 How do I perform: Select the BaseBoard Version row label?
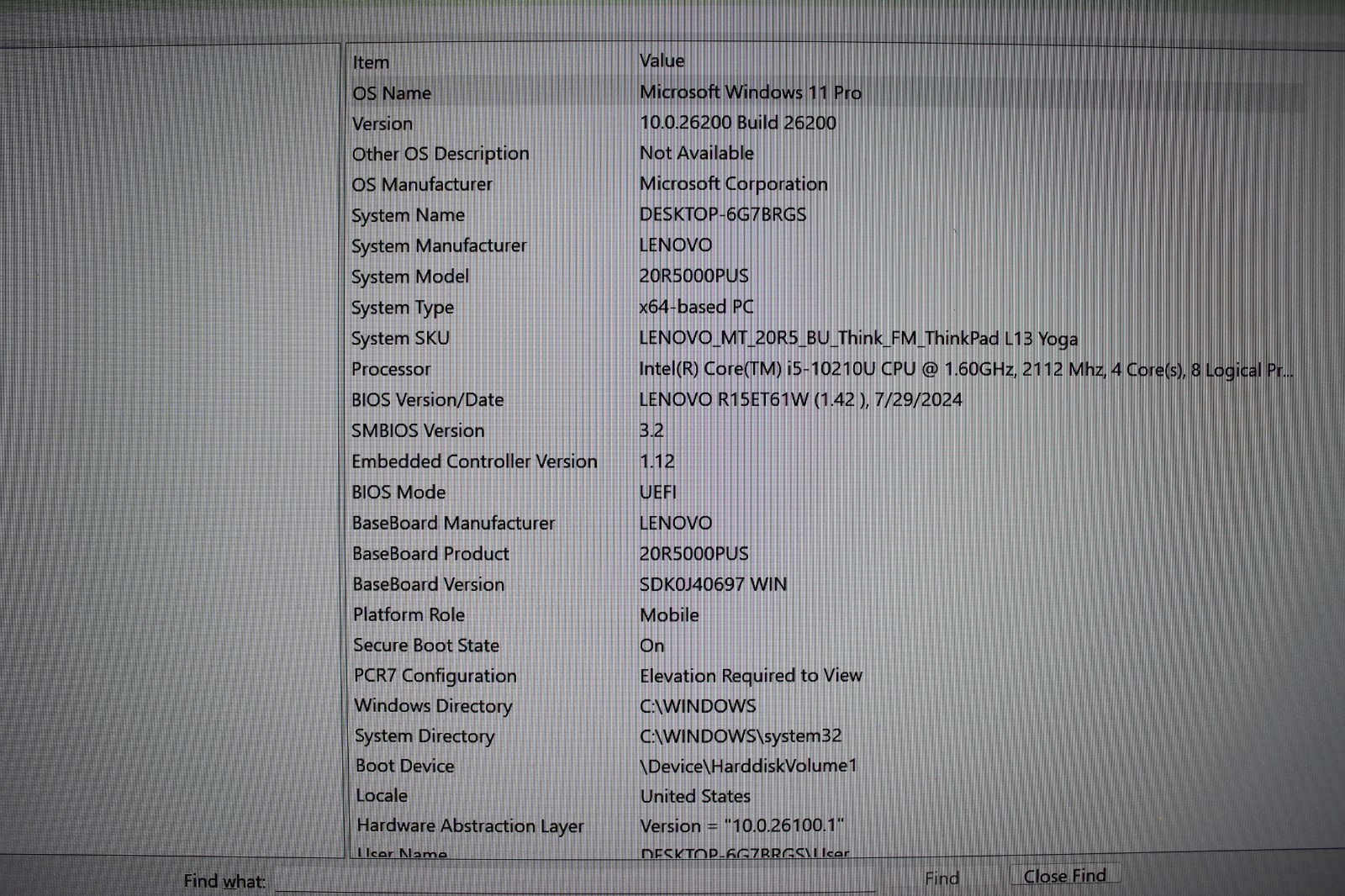click(428, 584)
